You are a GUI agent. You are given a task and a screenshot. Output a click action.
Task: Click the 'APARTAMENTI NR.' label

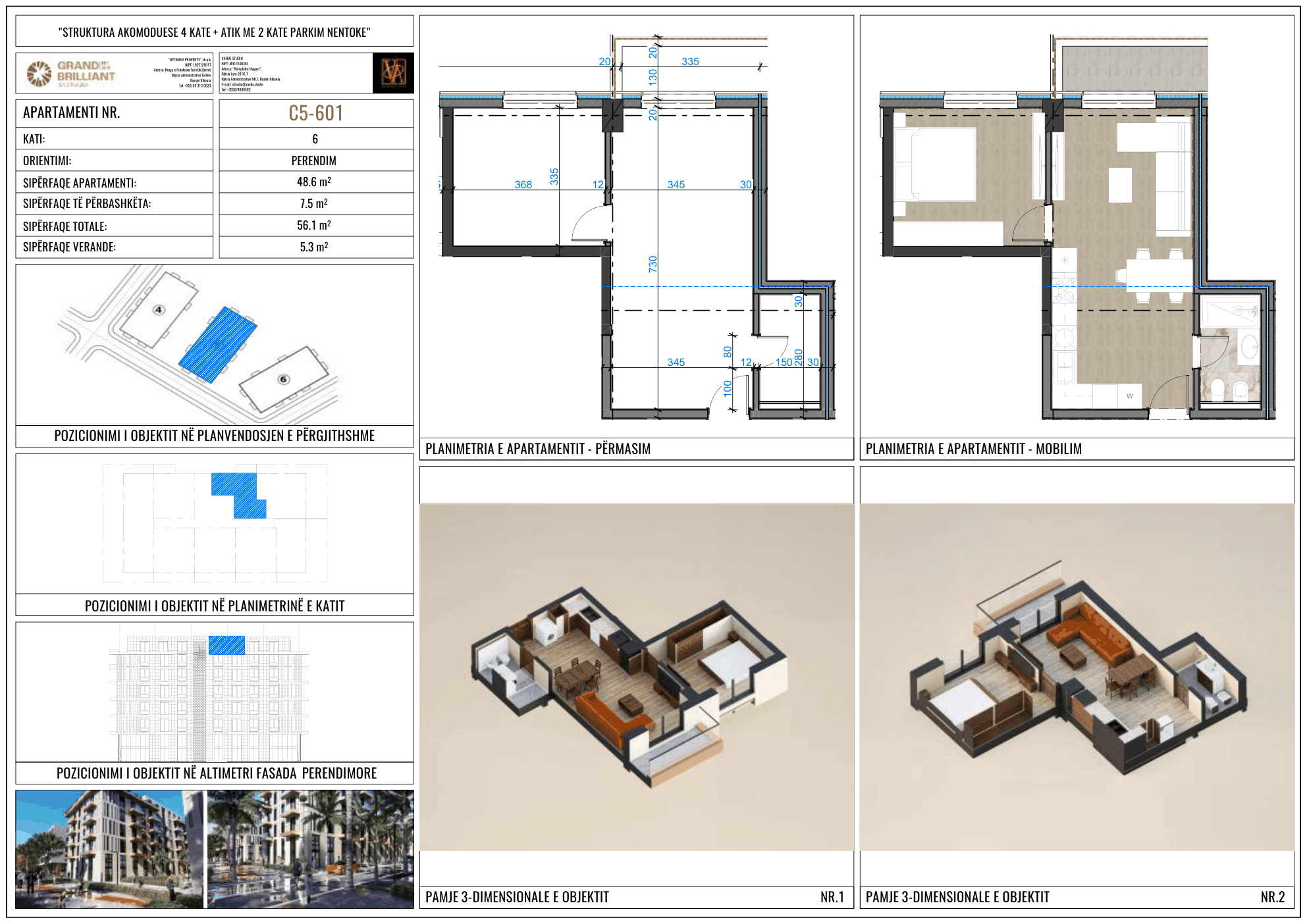[x=72, y=113]
